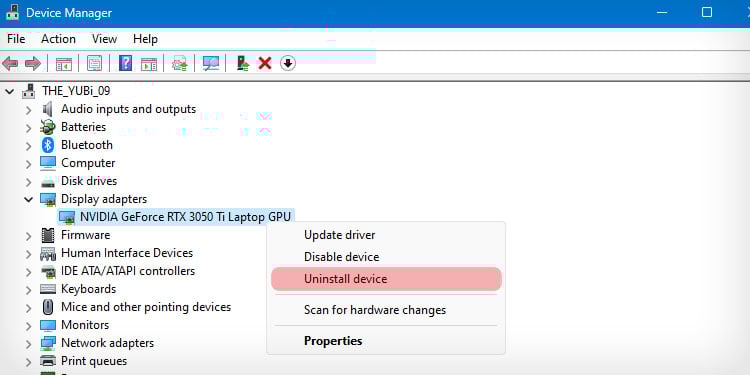The image size is (750, 375).
Task: Collapse the Display adapters chevron
Action: click(x=29, y=199)
